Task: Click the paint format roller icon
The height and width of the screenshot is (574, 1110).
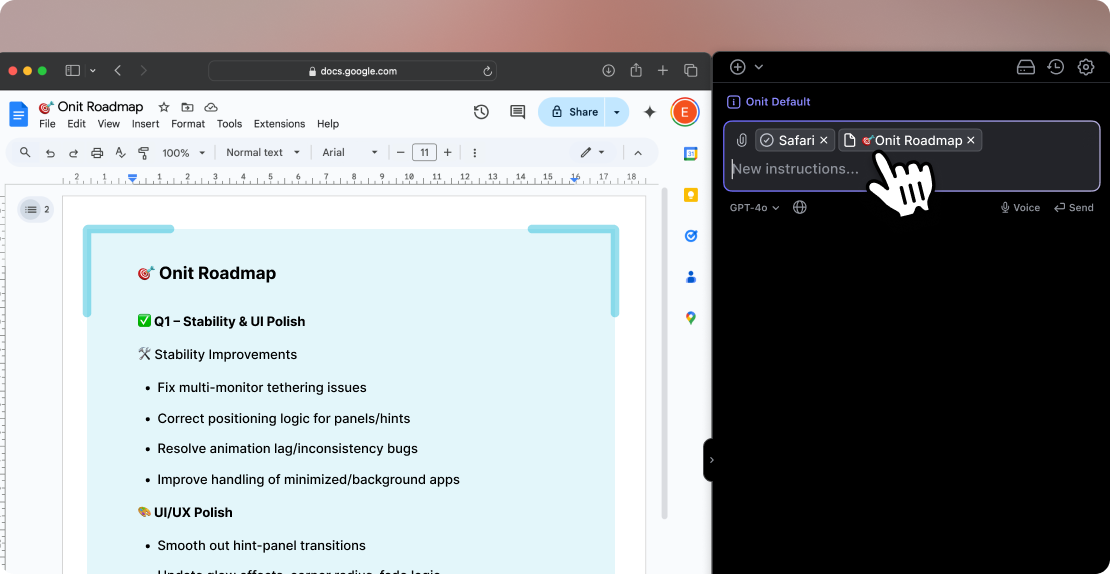Action: (x=143, y=153)
